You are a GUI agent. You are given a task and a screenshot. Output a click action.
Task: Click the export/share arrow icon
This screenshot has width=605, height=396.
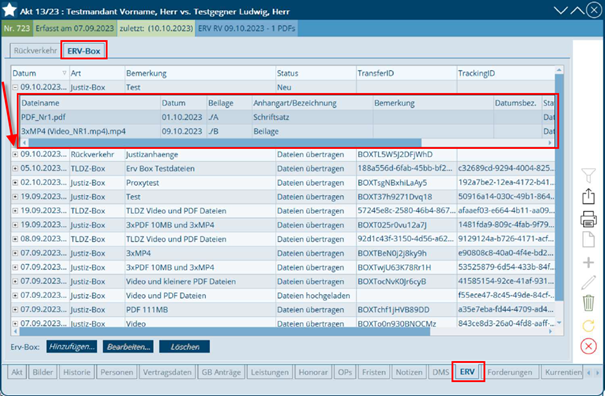(588, 196)
